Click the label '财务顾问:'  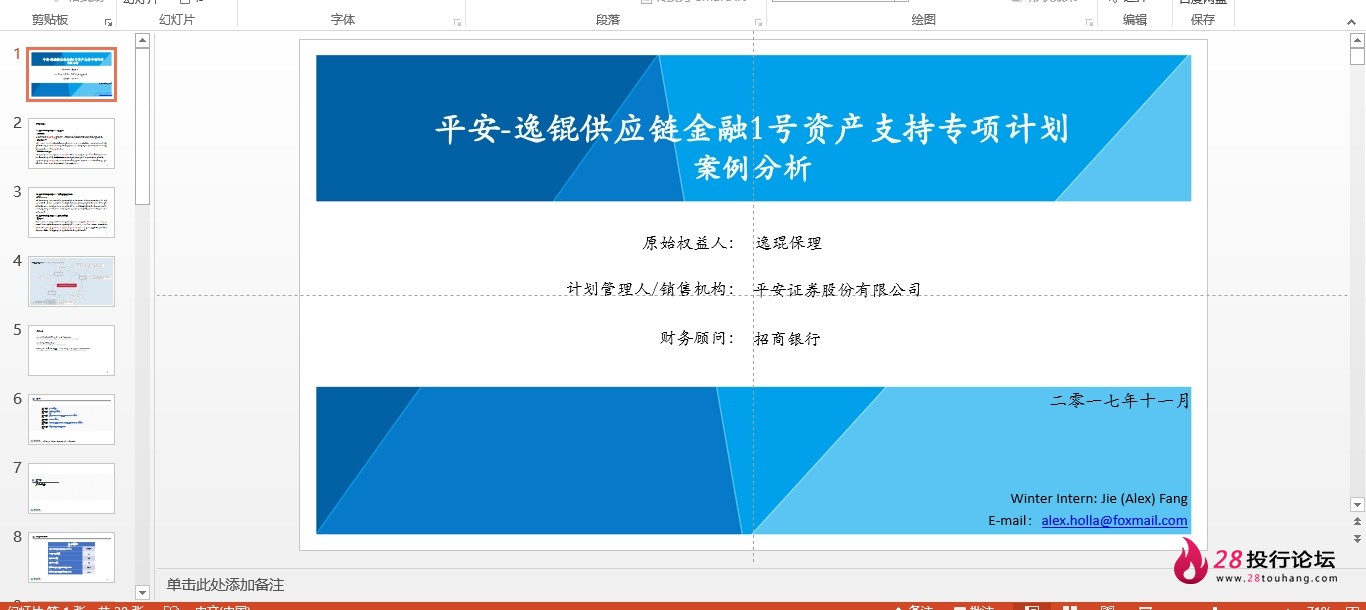pyautogui.click(x=697, y=339)
